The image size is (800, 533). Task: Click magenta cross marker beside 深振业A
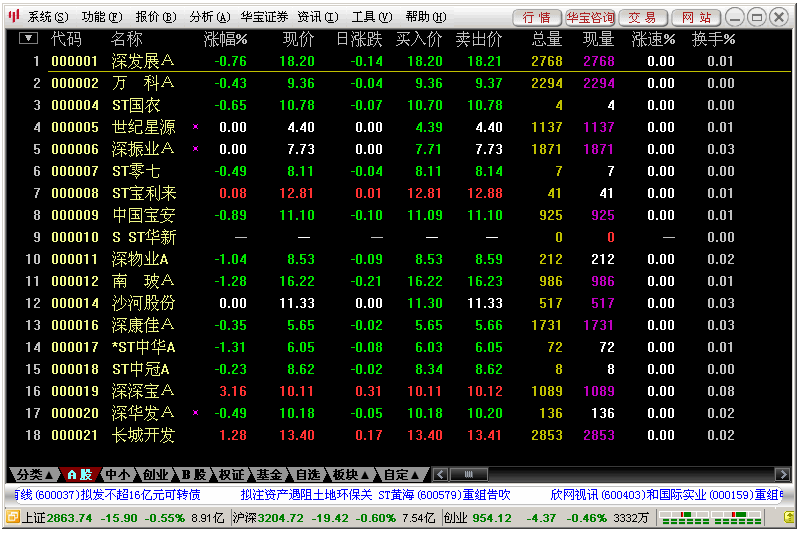coord(195,148)
